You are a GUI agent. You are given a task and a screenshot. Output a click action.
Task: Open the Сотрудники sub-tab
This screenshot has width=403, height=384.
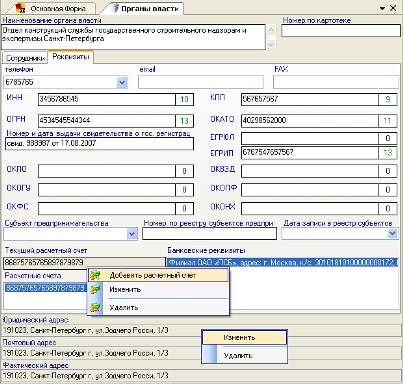(25, 58)
